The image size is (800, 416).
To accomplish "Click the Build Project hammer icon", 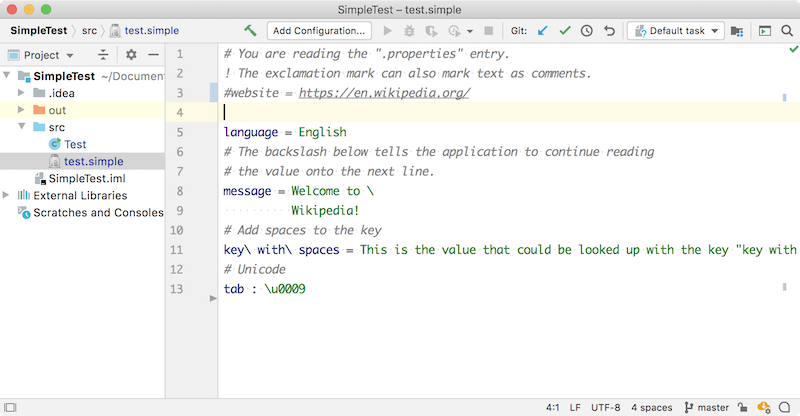I will 250,31.
